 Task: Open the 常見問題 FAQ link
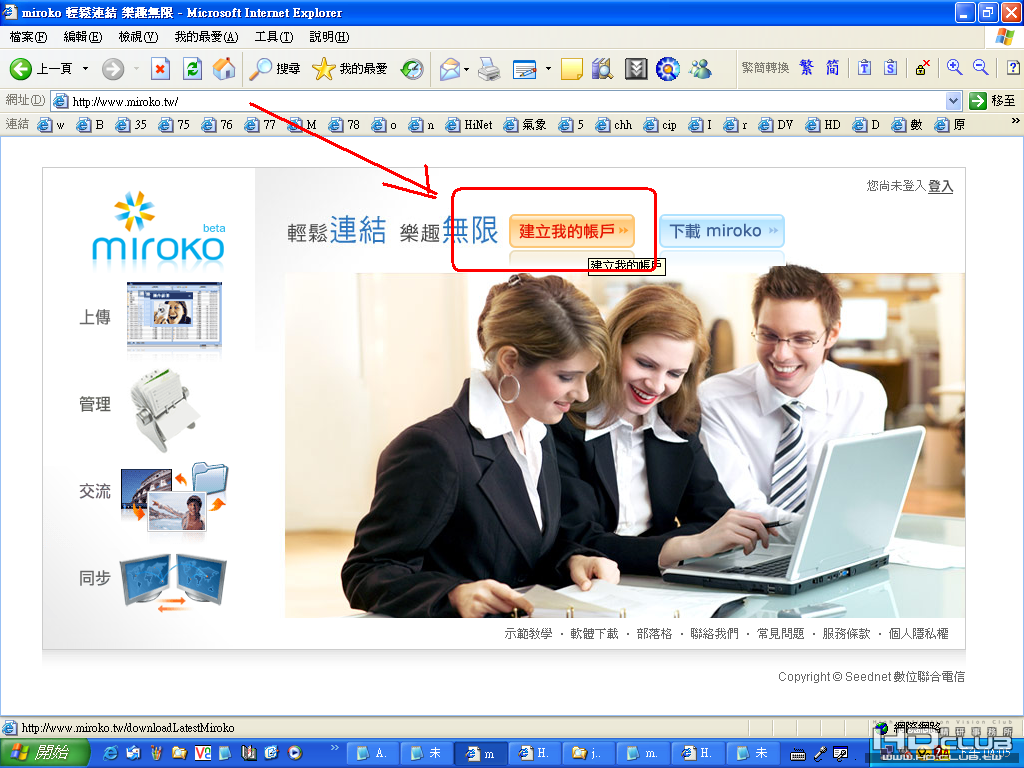(x=780, y=633)
